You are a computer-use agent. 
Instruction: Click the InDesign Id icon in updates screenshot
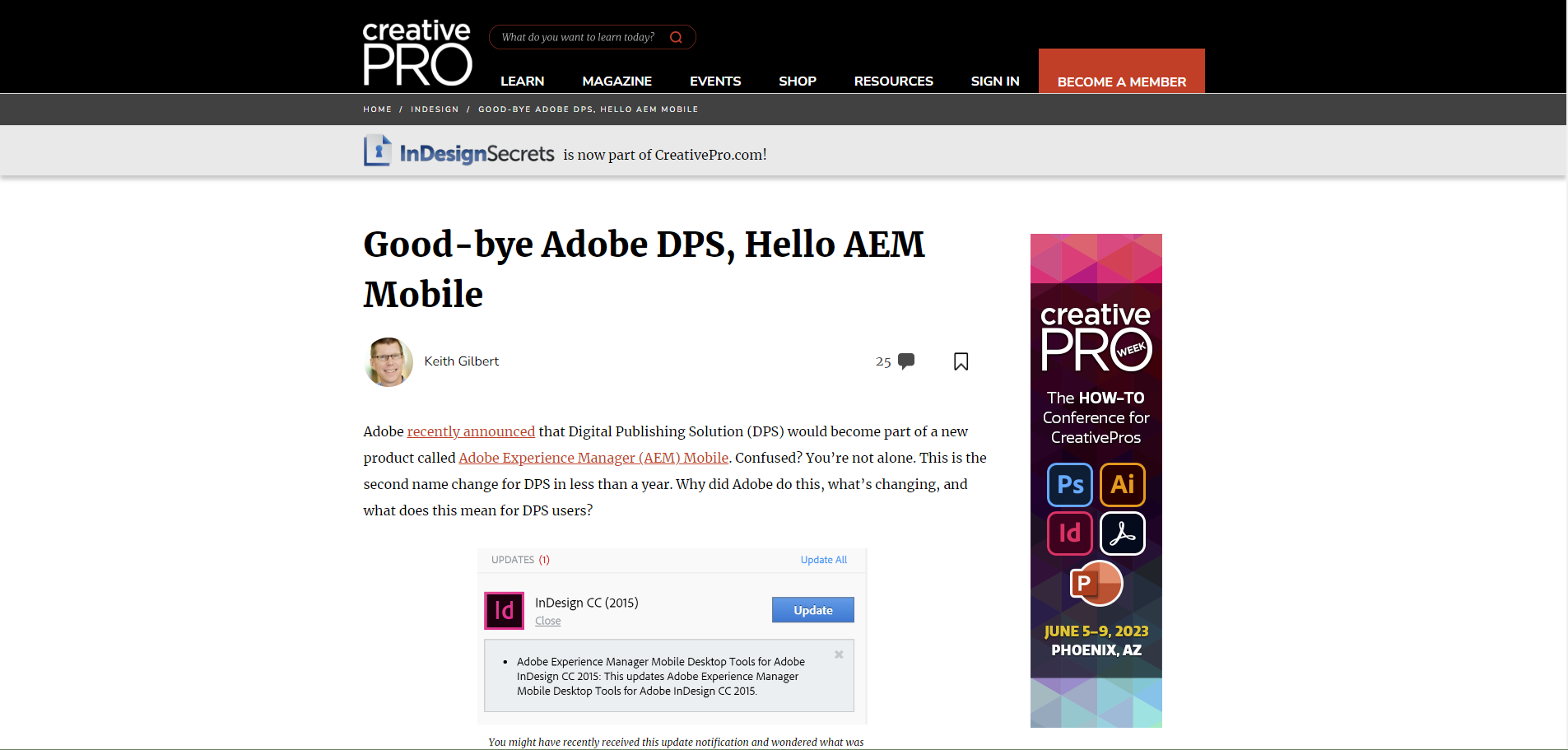(504, 610)
